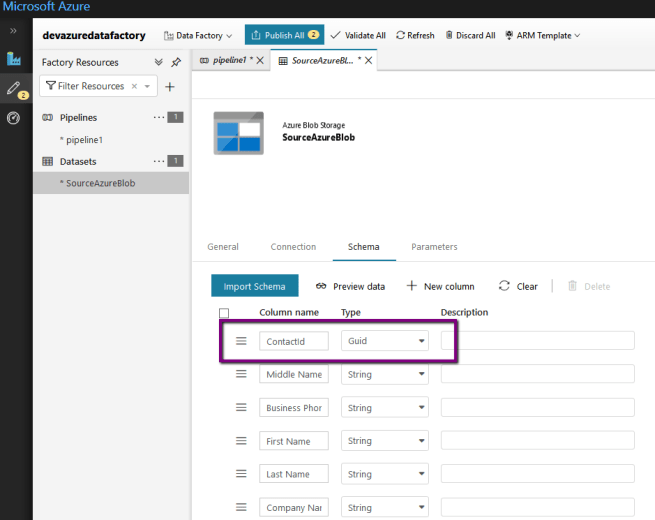Switch to the Parameters tab
Screen dimensions: 655x520
[434, 247]
